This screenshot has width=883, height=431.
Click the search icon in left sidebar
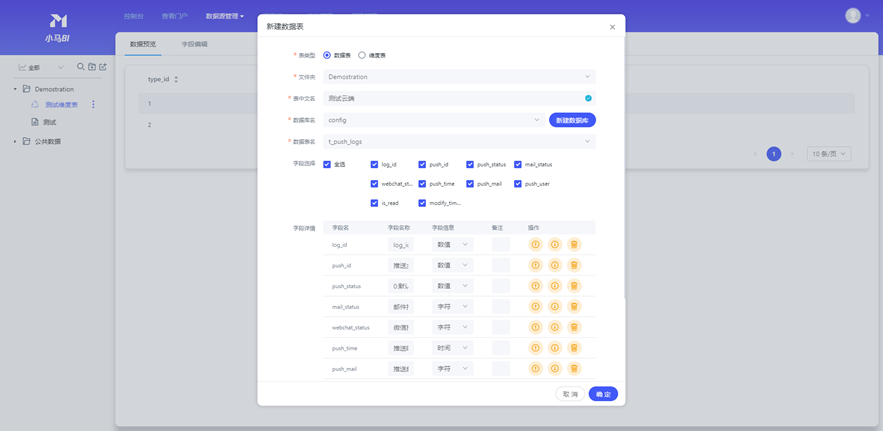[x=81, y=67]
